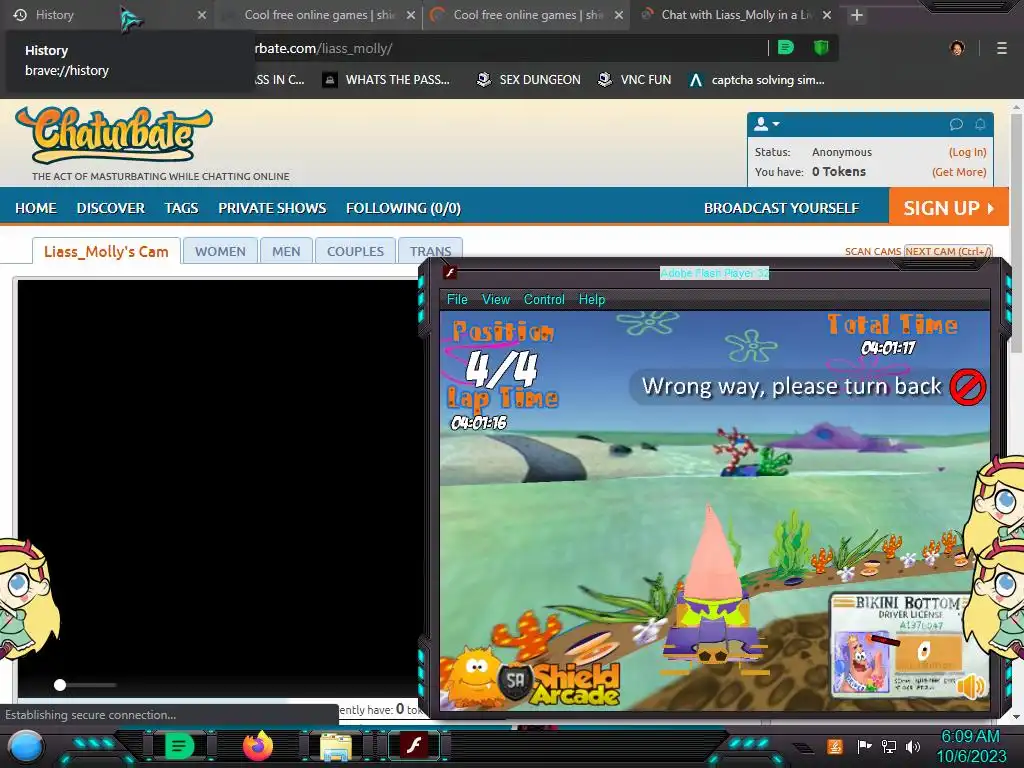The image size is (1024, 768).
Task: Open Firefox from the taskbar
Action: (x=258, y=746)
